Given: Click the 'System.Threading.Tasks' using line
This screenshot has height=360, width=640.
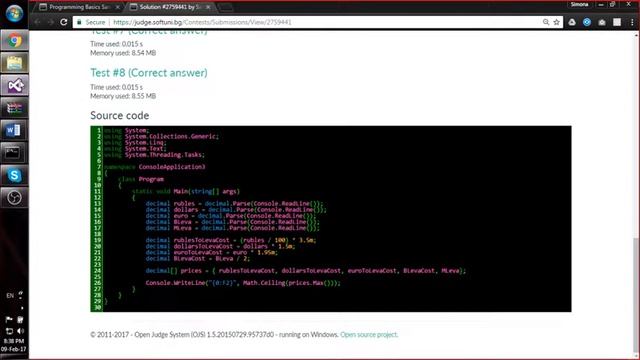Looking at the screenshot, I should (x=155, y=154).
